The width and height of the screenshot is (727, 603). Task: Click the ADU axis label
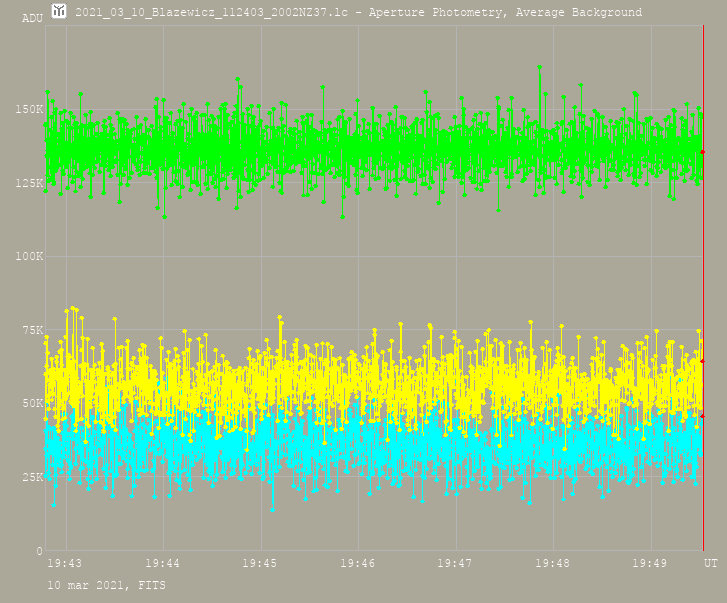32,19
